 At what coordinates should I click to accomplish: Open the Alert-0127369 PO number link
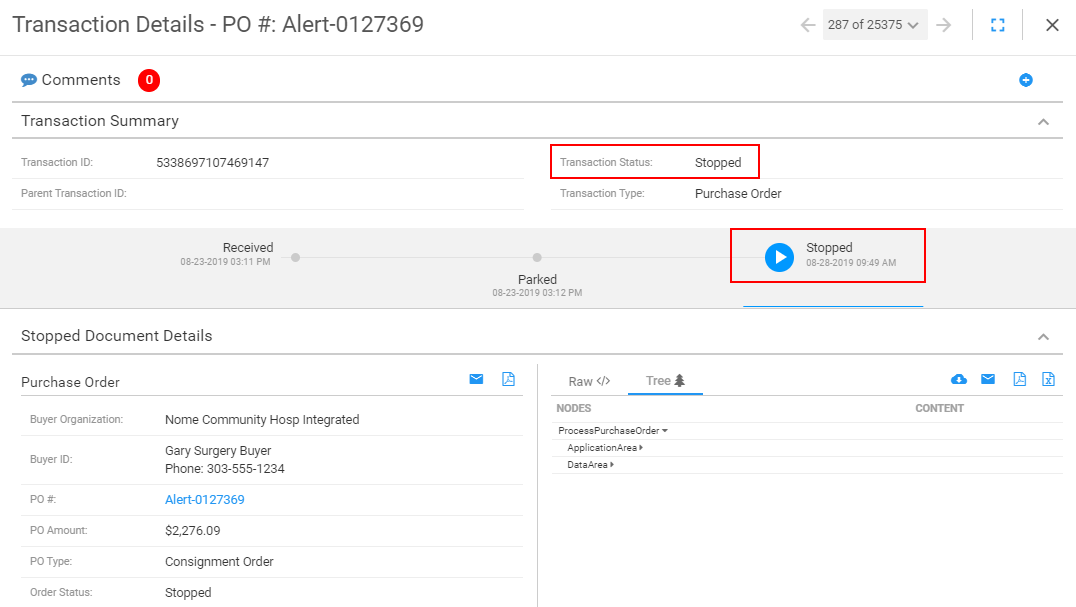[x=205, y=499]
